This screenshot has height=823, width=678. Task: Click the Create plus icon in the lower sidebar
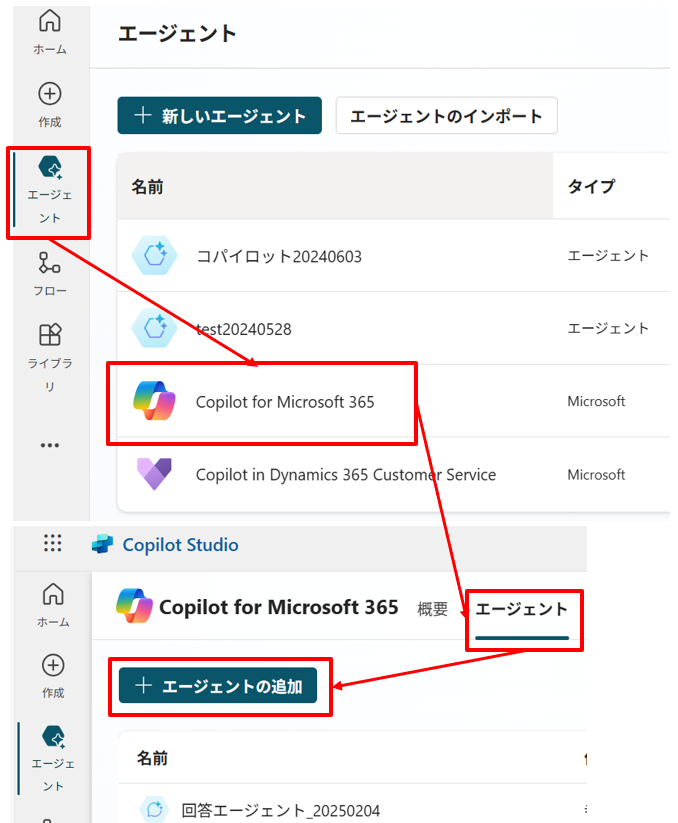coord(53,665)
